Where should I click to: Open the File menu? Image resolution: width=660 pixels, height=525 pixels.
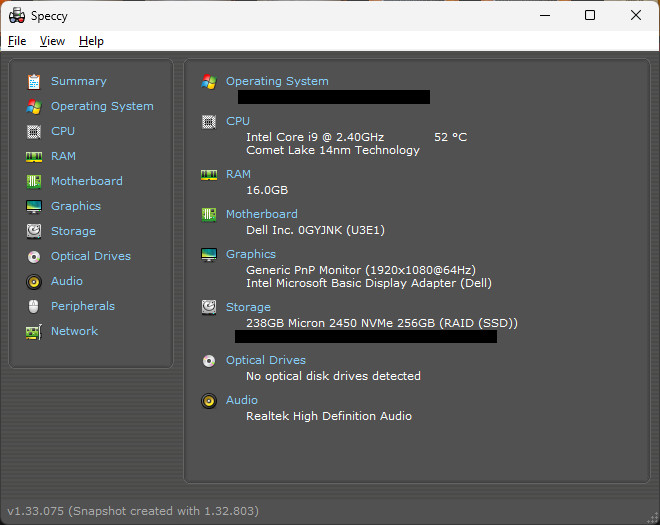(x=17, y=41)
